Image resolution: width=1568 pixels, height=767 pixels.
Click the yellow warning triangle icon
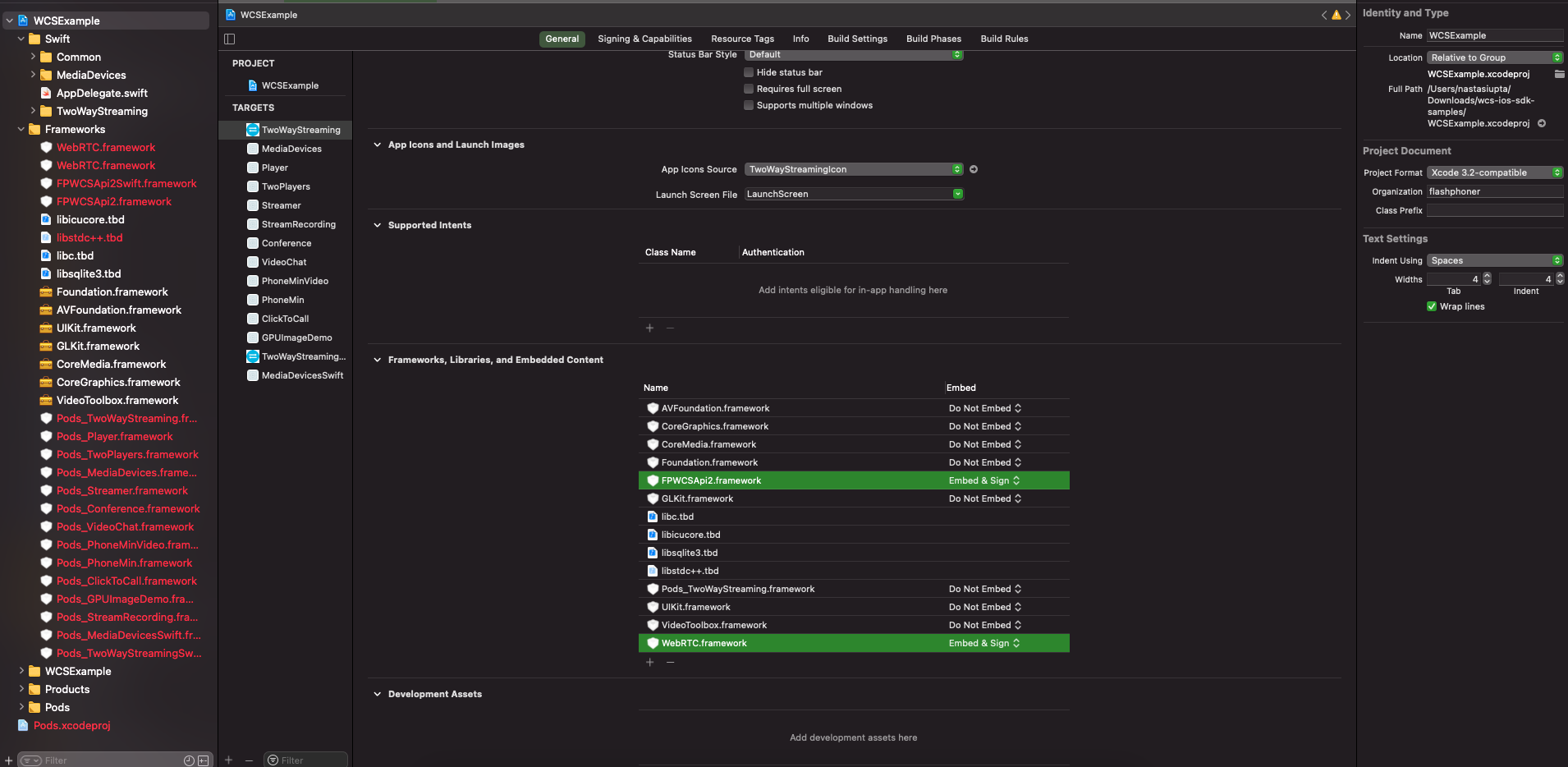click(x=1336, y=15)
